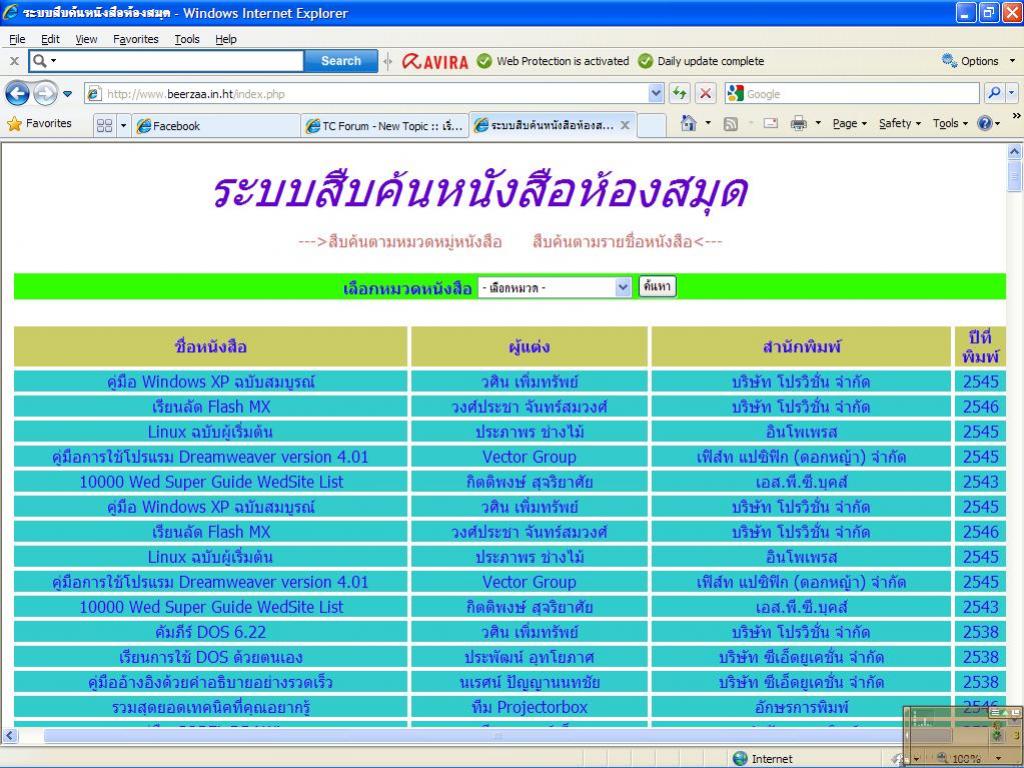Screen dimensions: 1024x768
Task: Expand the address bar history dropdown
Action: [656, 94]
